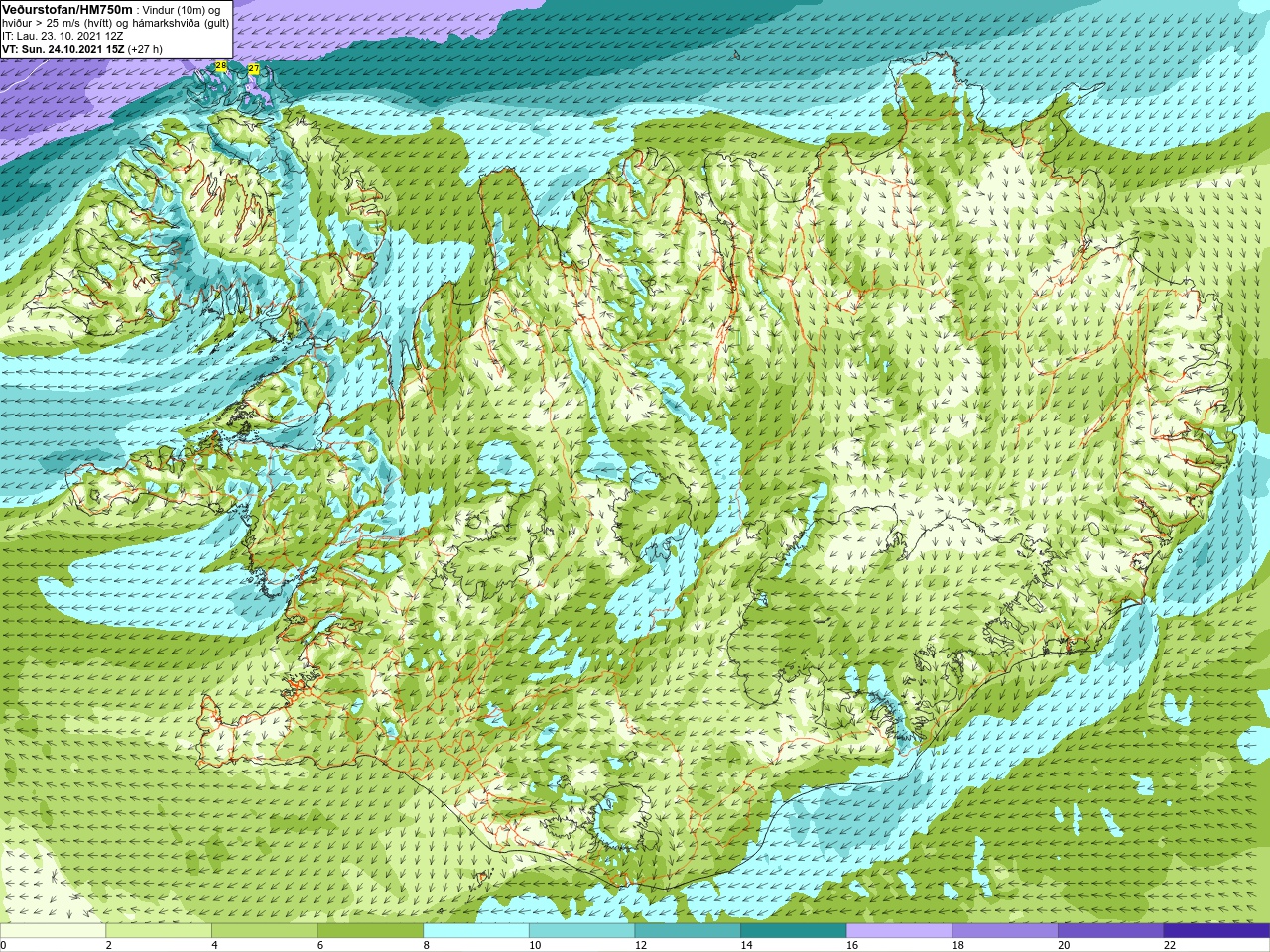Select the dark violet swatch above 22 m/s
Screen dimensions: 1270x952
click(x=1216, y=931)
